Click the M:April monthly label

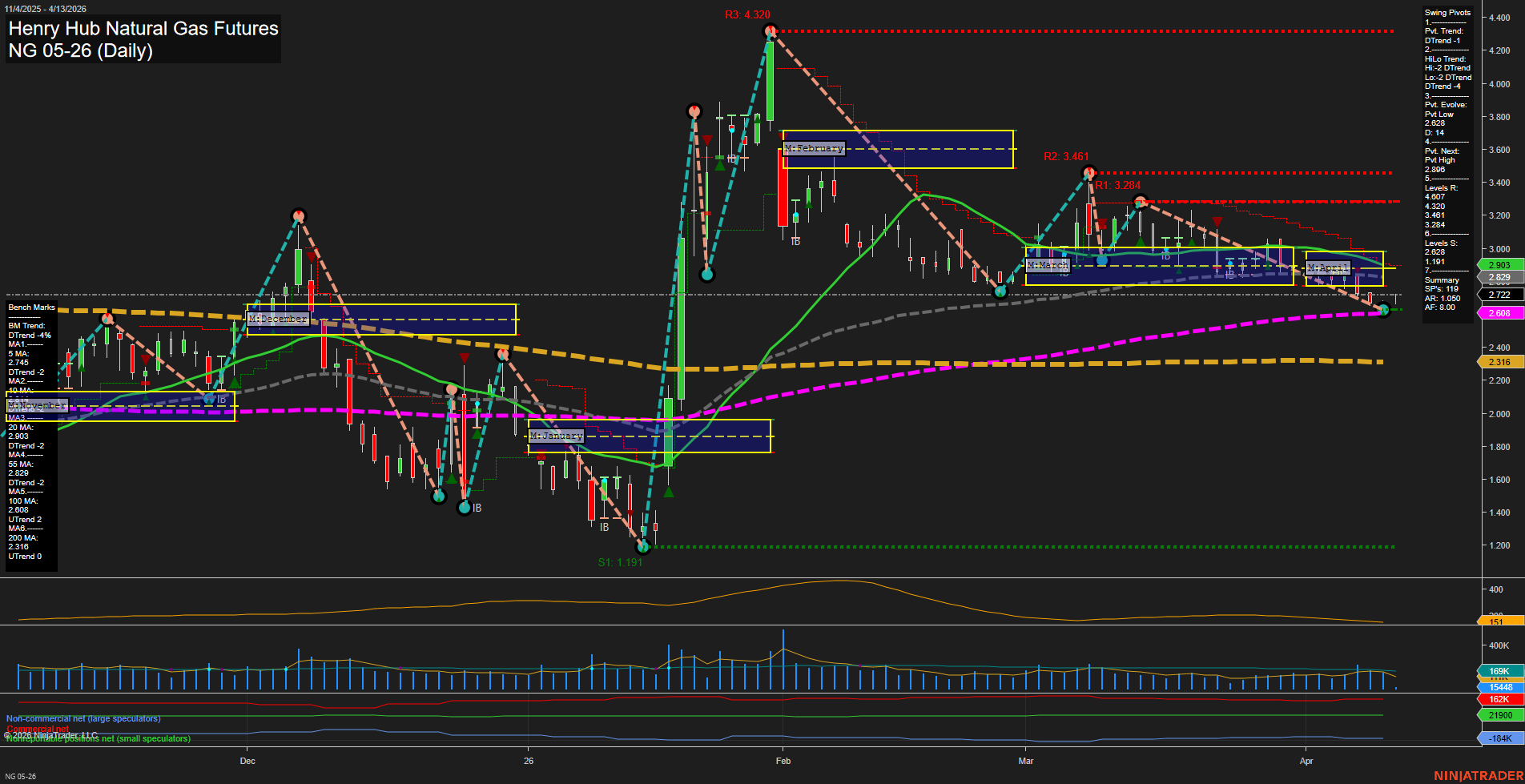click(1328, 268)
